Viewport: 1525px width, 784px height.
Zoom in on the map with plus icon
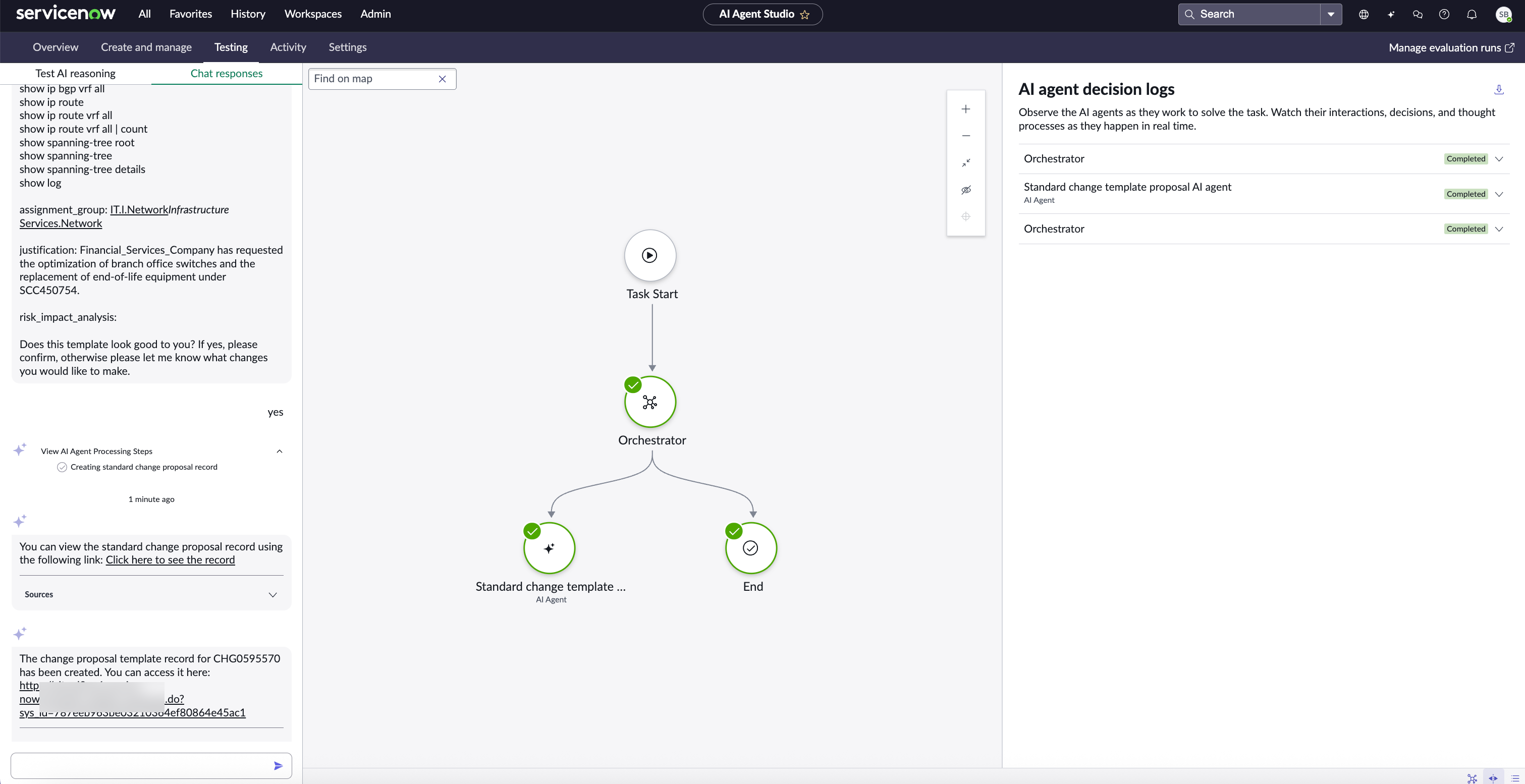click(x=965, y=109)
